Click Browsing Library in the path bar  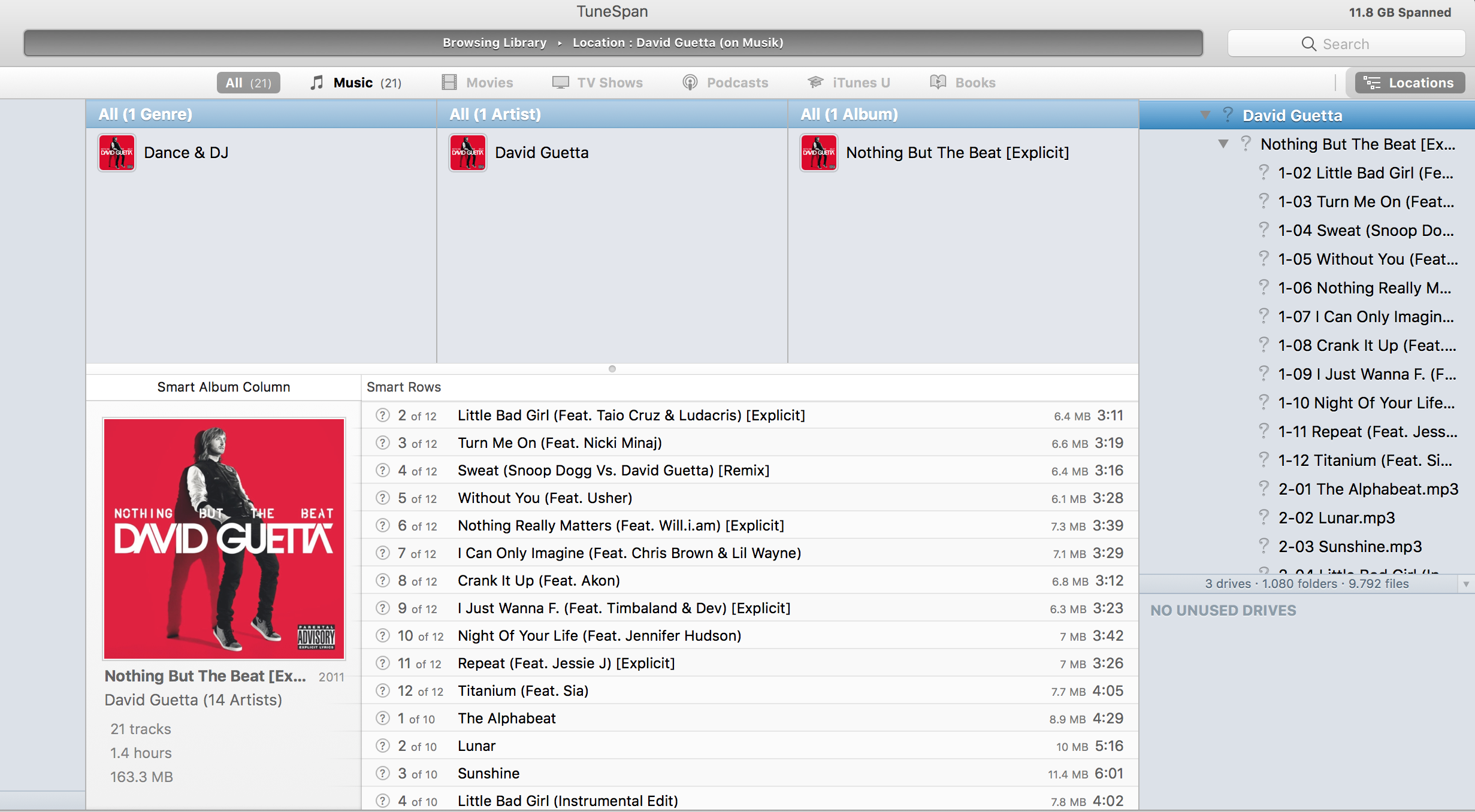[x=494, y=43]
